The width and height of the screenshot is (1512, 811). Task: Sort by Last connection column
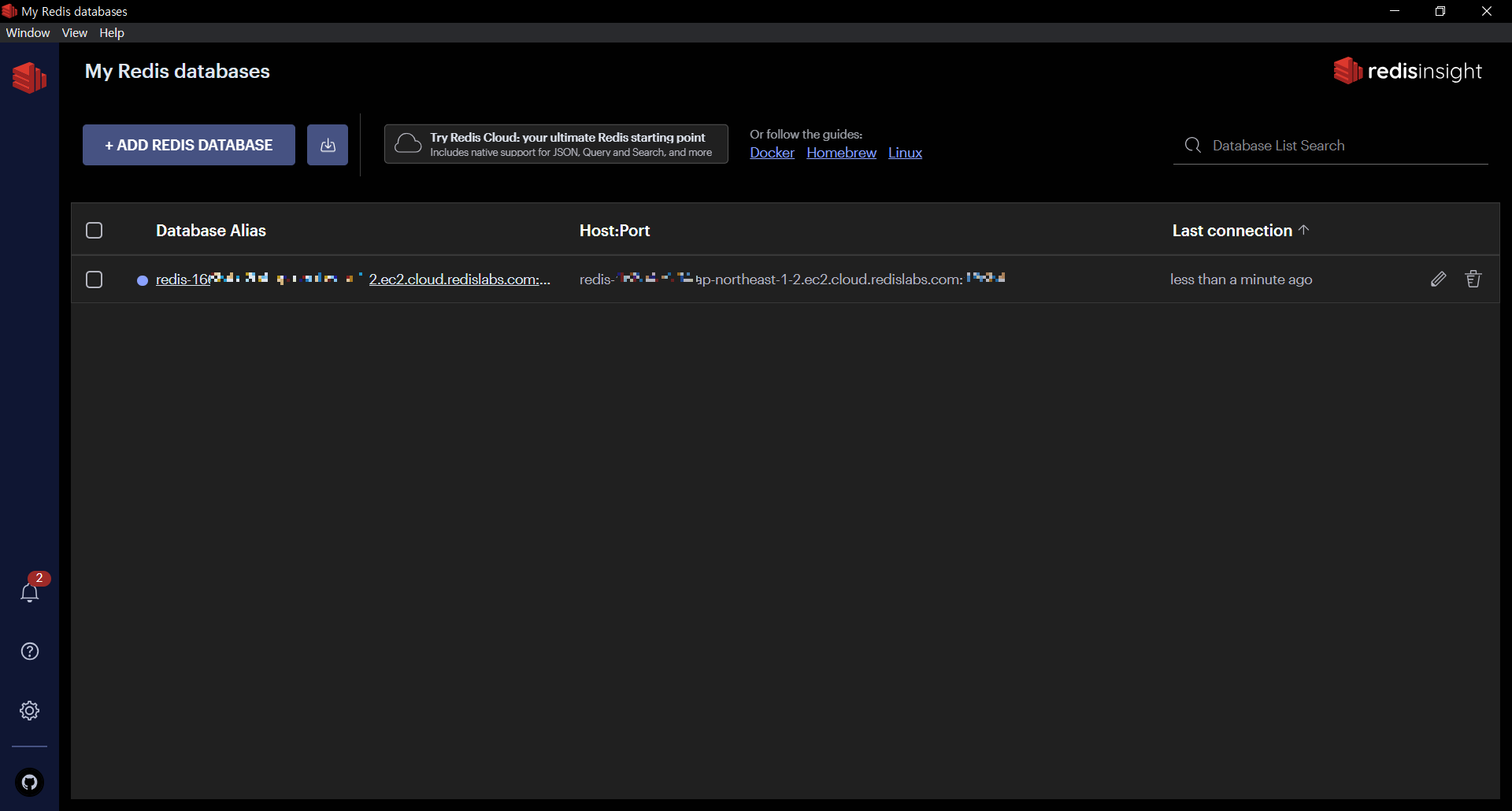pos(1240,230)
